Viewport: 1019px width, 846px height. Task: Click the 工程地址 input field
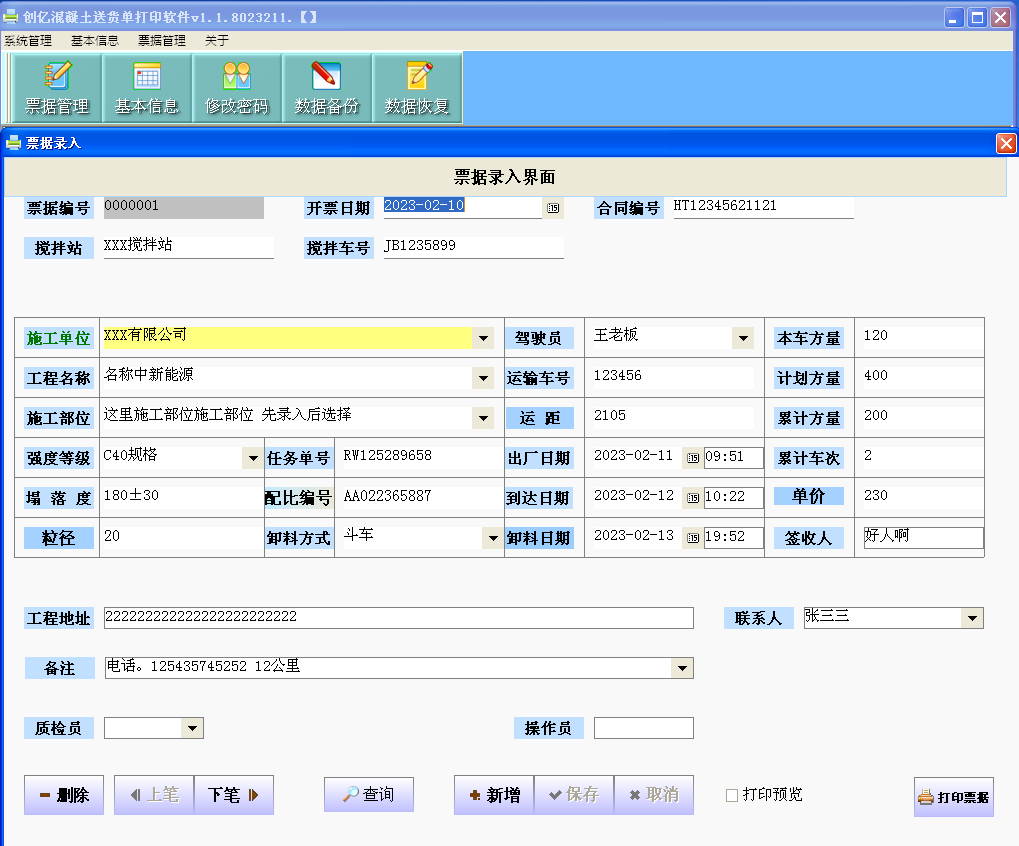click(399, 618)
